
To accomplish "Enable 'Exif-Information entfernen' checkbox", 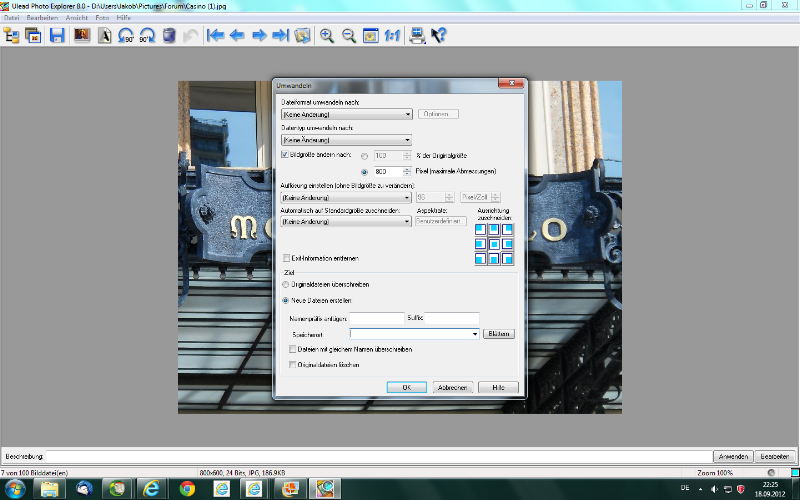I will click(287, 258).
